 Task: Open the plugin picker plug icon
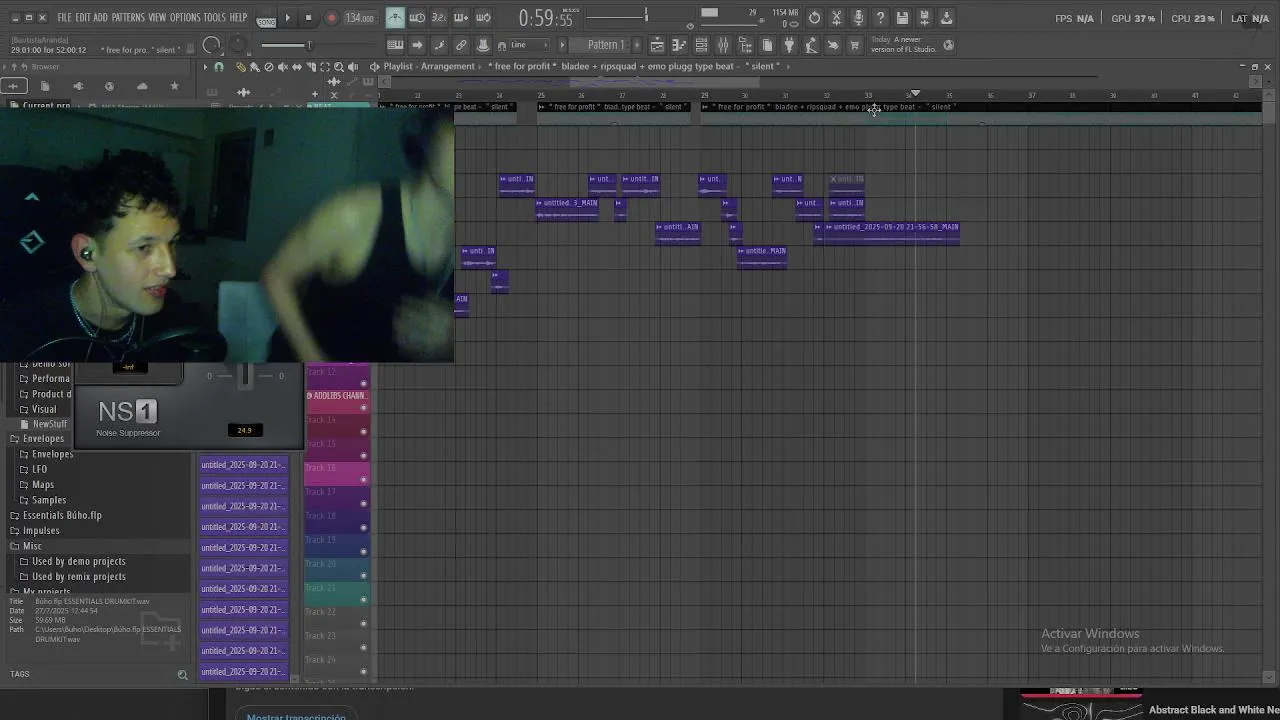coord(789,45)
